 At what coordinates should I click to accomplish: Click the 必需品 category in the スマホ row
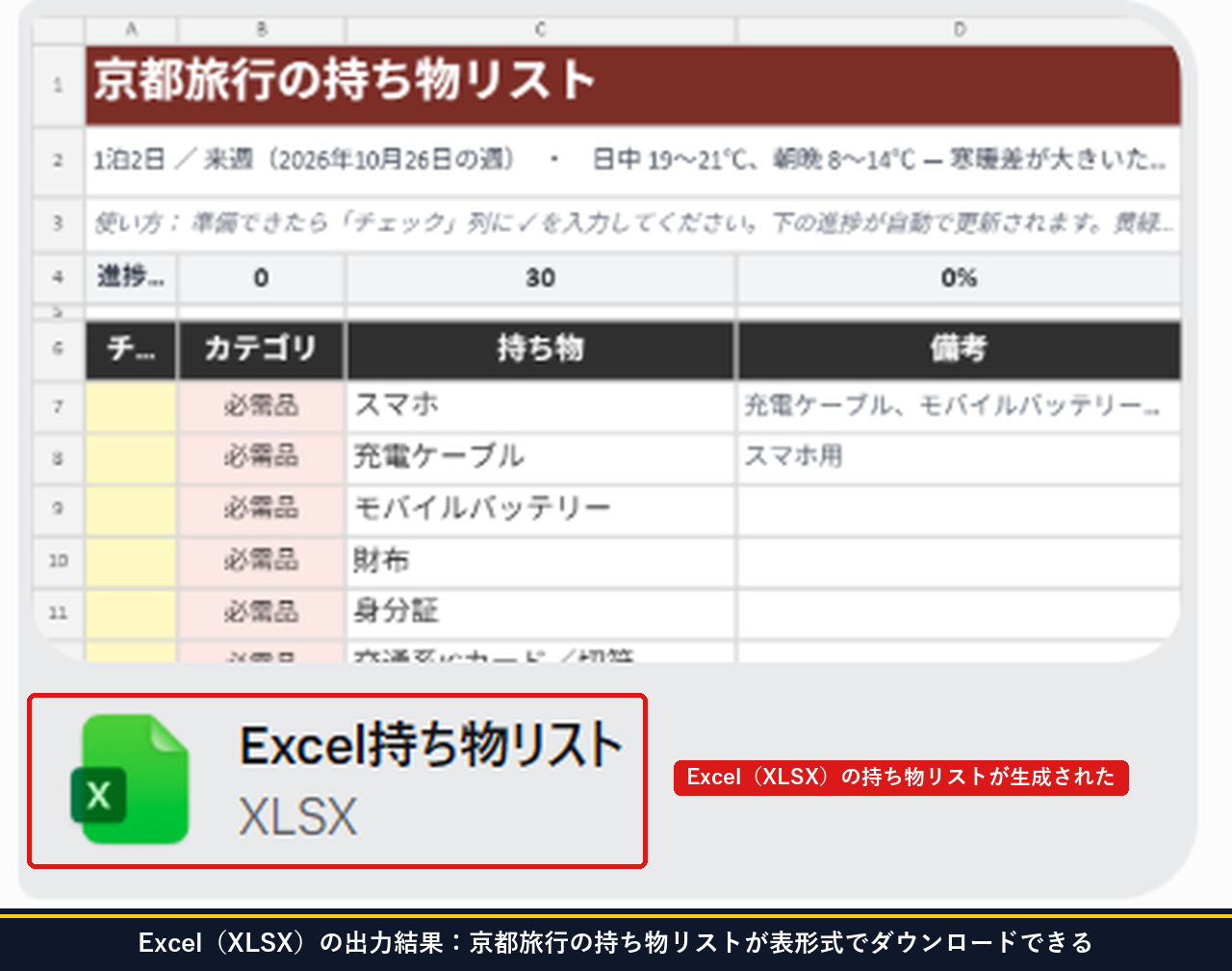(262, 406)
